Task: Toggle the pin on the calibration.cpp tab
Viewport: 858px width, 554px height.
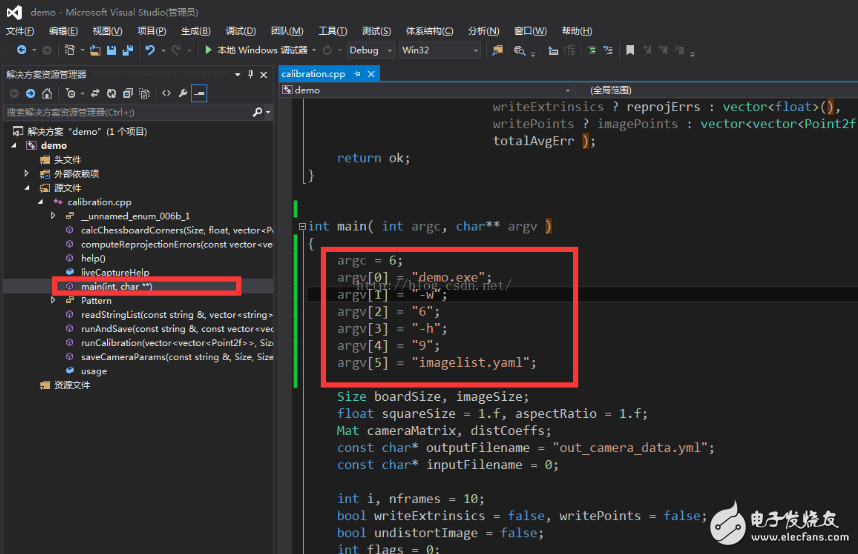Action: coord(357,74)
